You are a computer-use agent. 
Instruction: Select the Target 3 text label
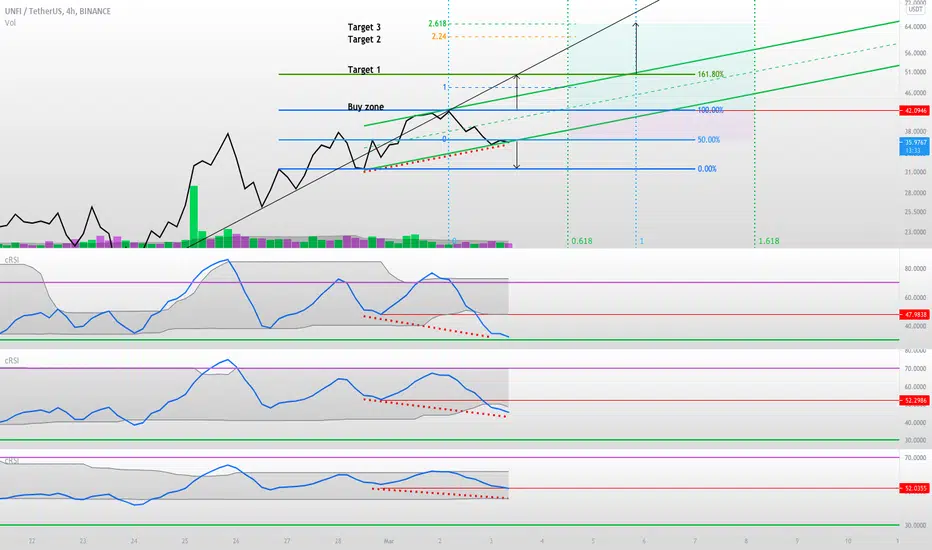364,27
